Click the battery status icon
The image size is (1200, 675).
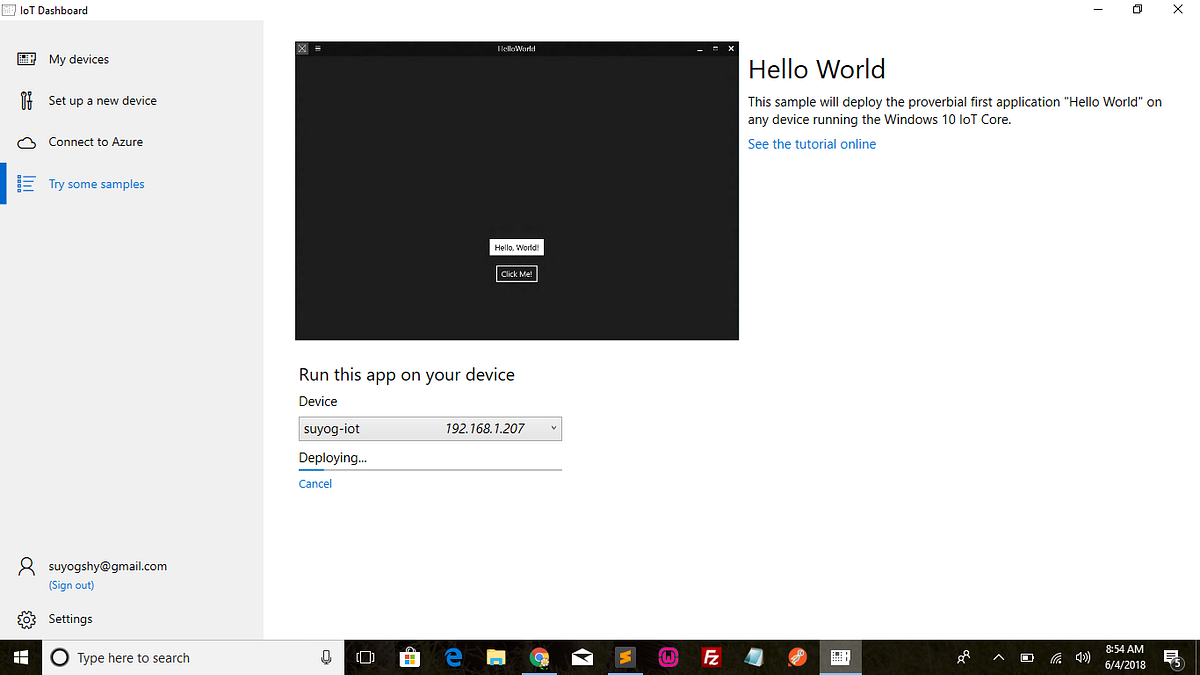[x=1027, y=658]
